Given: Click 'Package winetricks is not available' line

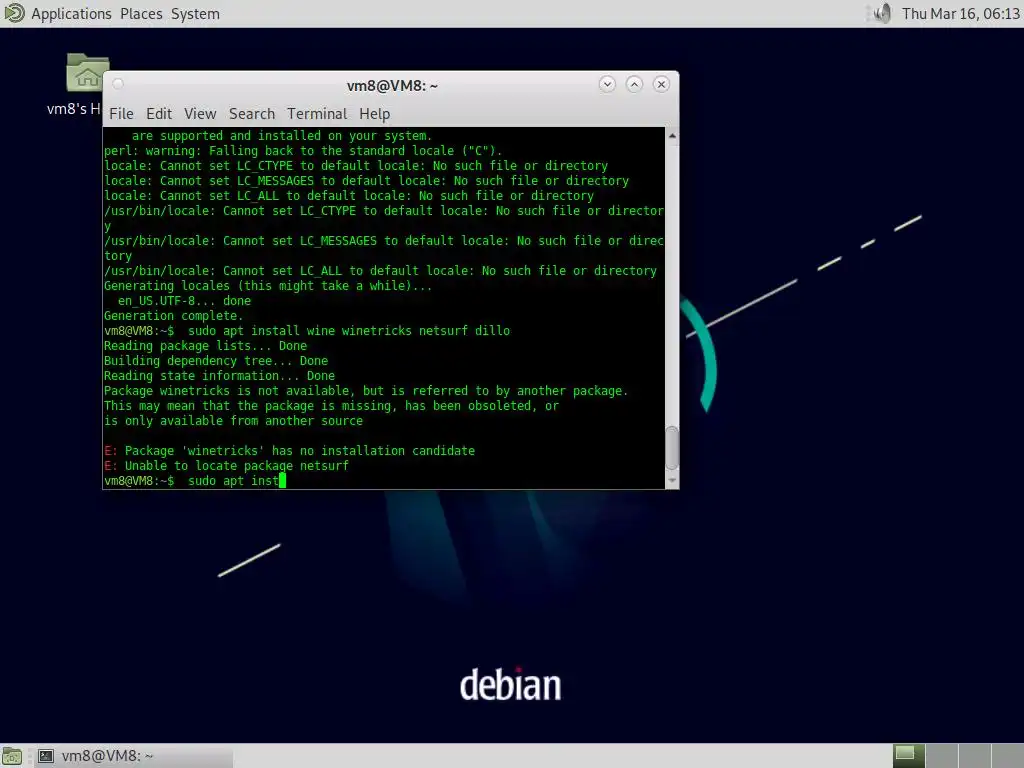Looking at the screenshot, I should pyautogui.click(x=366, y=391).
